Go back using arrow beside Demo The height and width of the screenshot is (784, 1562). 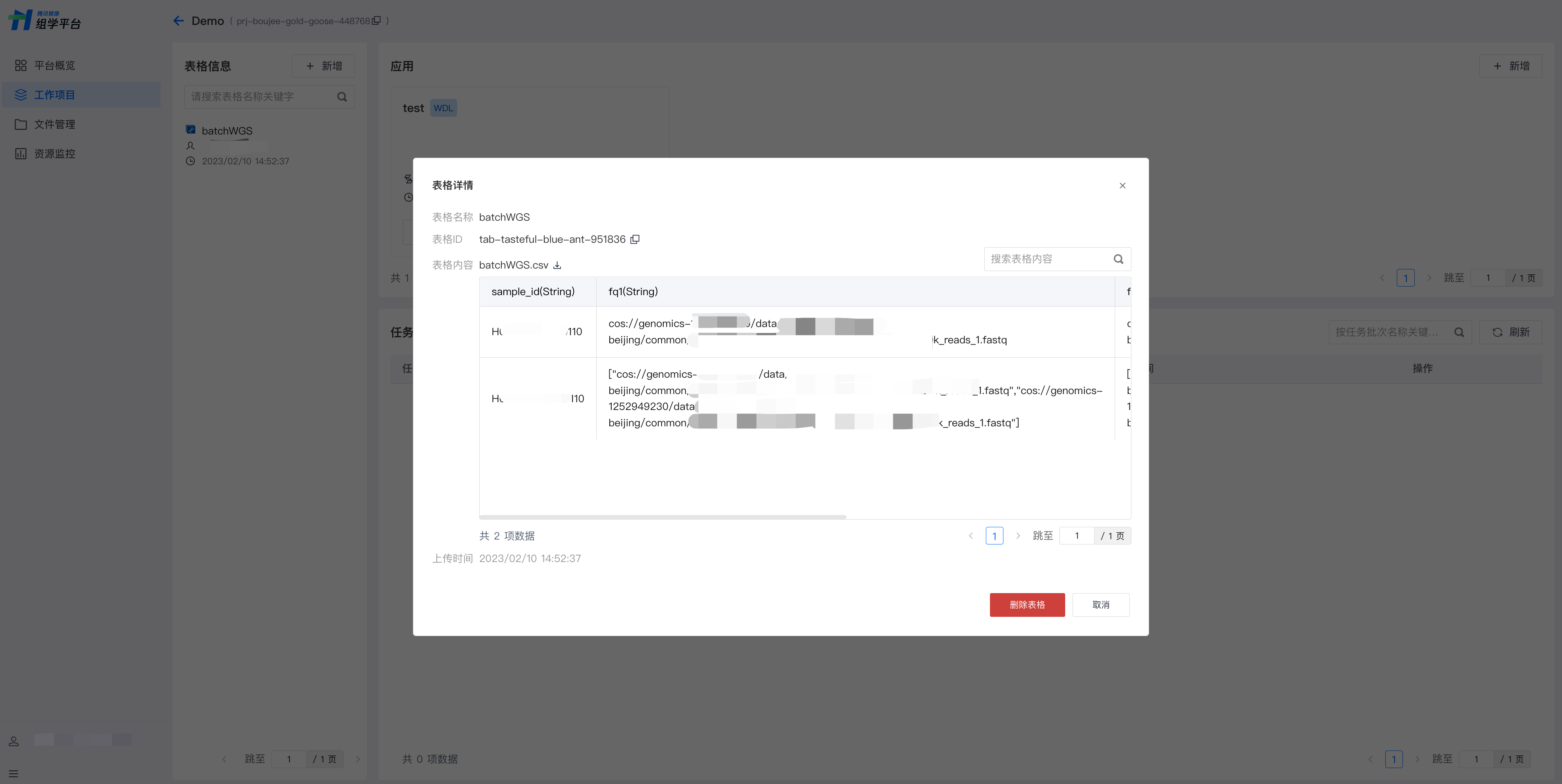(178, 20)
